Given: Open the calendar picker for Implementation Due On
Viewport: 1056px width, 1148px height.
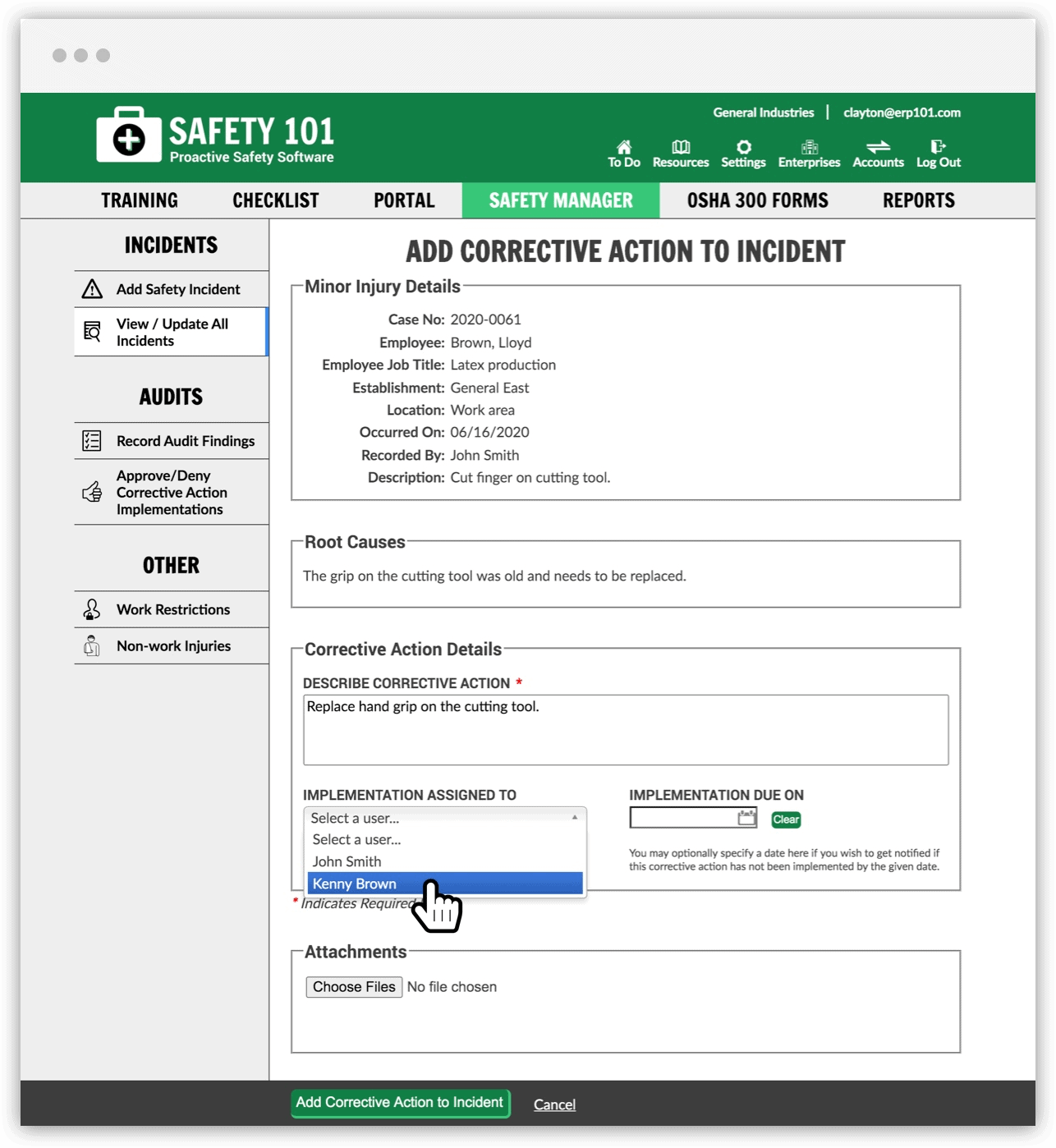Looking at the screenshot, I should coord(746,818).
